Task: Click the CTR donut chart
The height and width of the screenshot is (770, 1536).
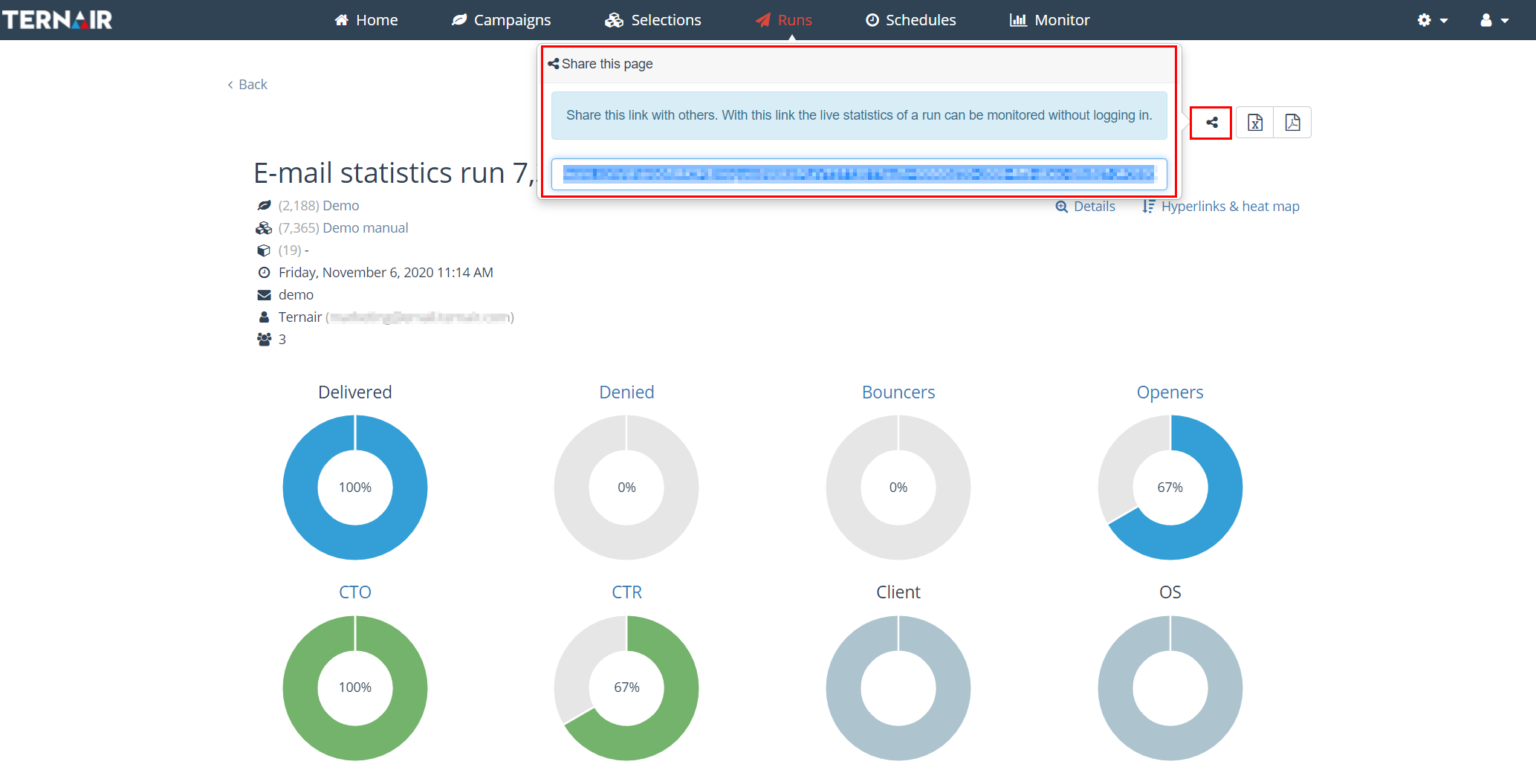Action: 627,687
